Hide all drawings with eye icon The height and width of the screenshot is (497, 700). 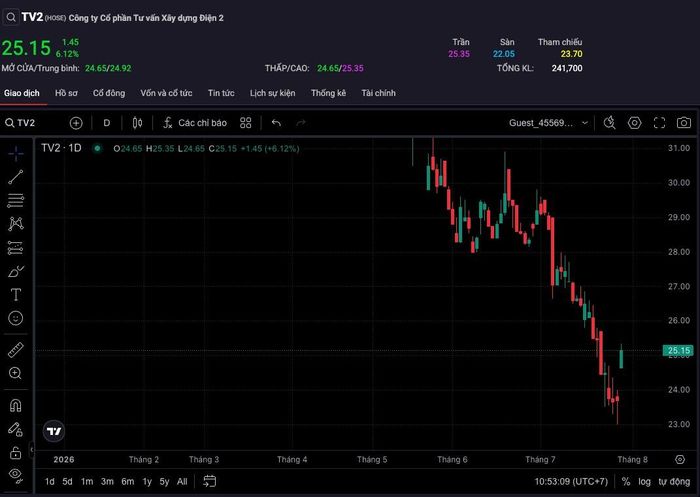(16, 475)
